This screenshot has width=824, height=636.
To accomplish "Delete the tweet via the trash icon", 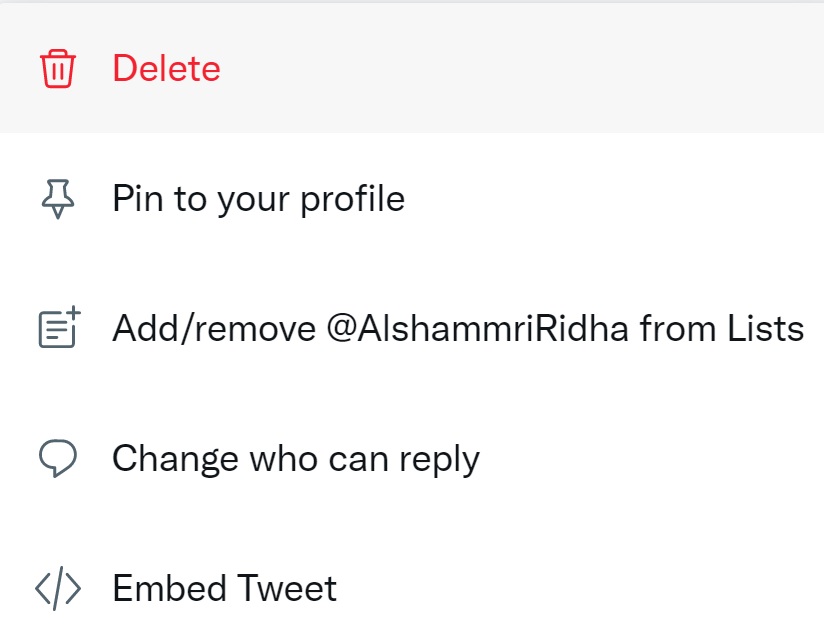I will (58, 69).
